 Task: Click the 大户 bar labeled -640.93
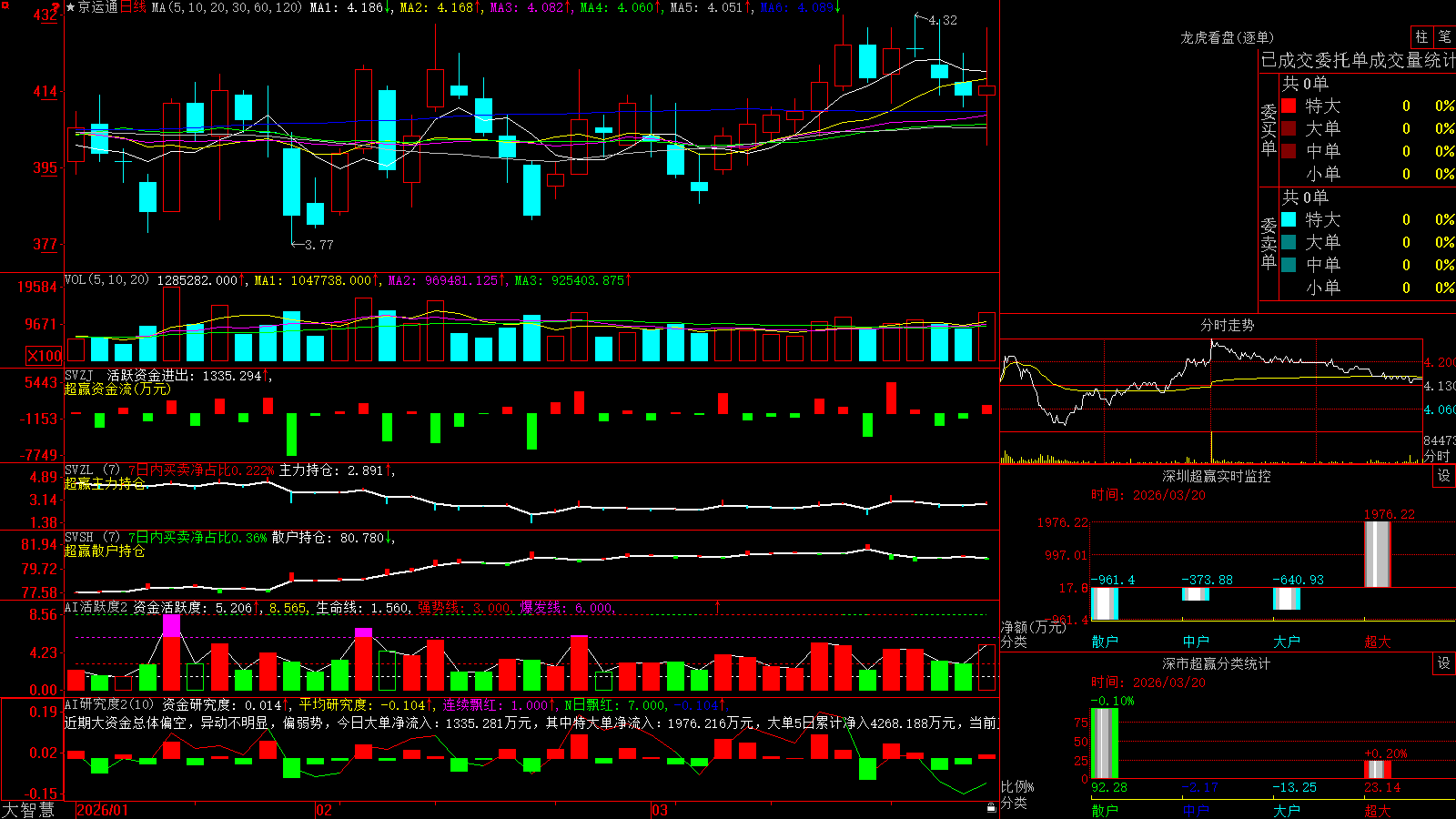tap(1287, 599)
